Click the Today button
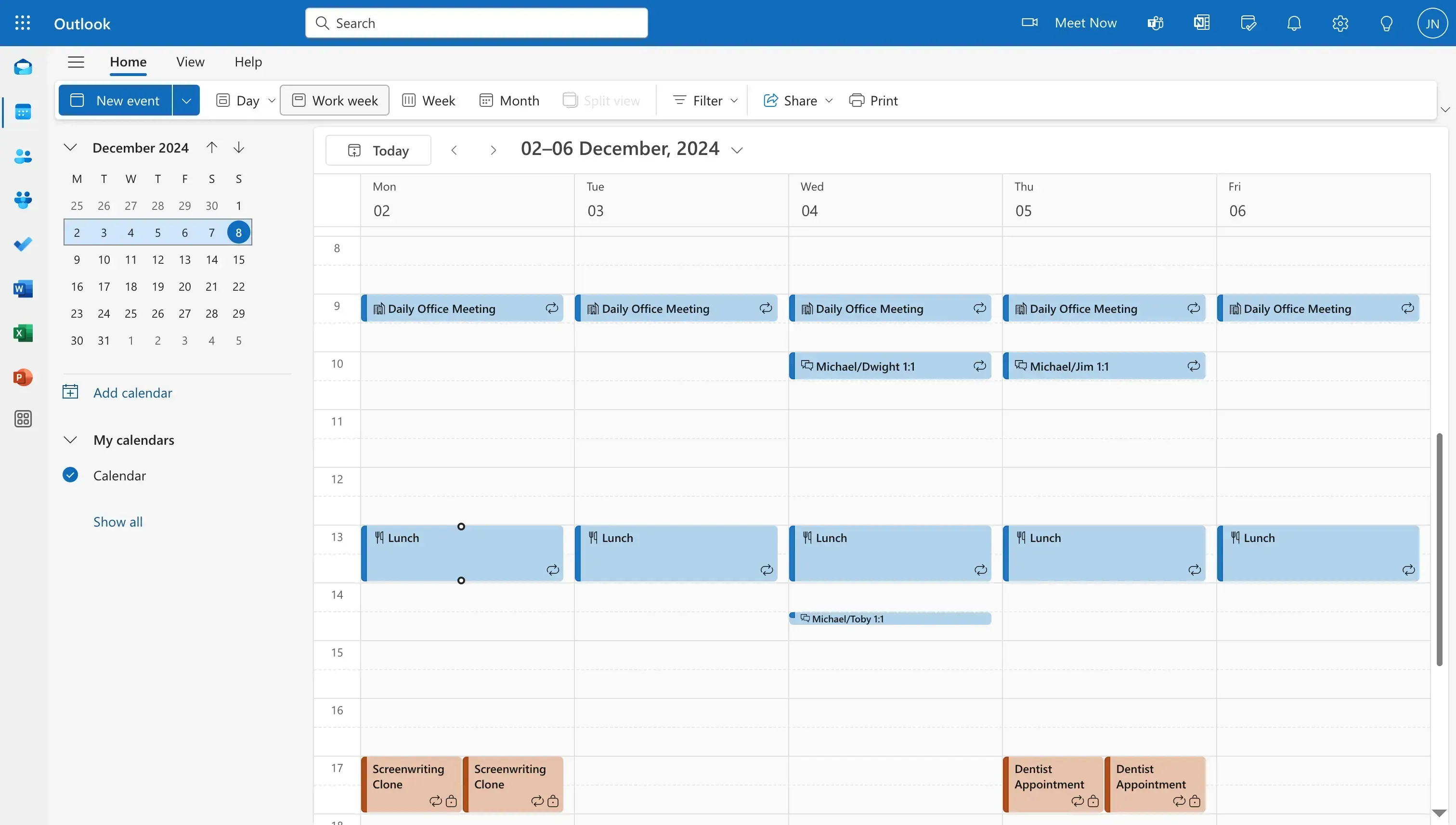 377,150
